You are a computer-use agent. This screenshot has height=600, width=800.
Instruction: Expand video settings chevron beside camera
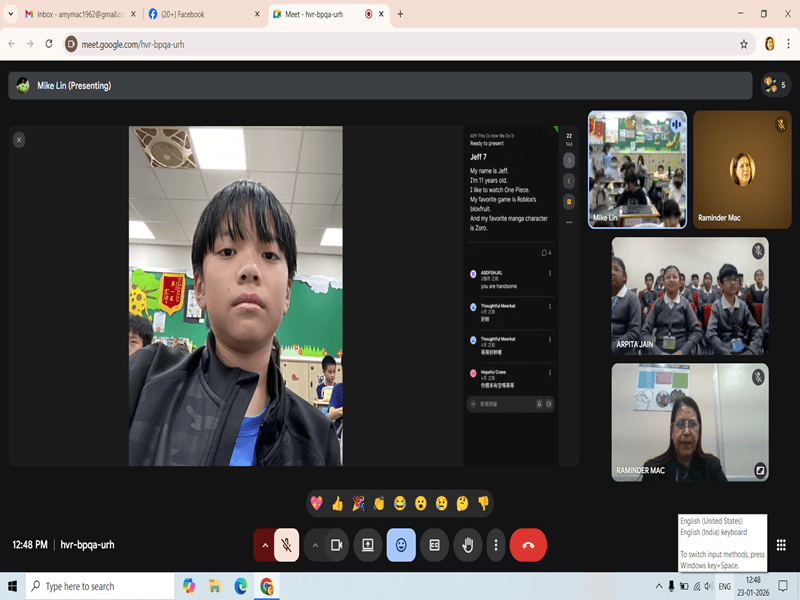coord(315,545)
